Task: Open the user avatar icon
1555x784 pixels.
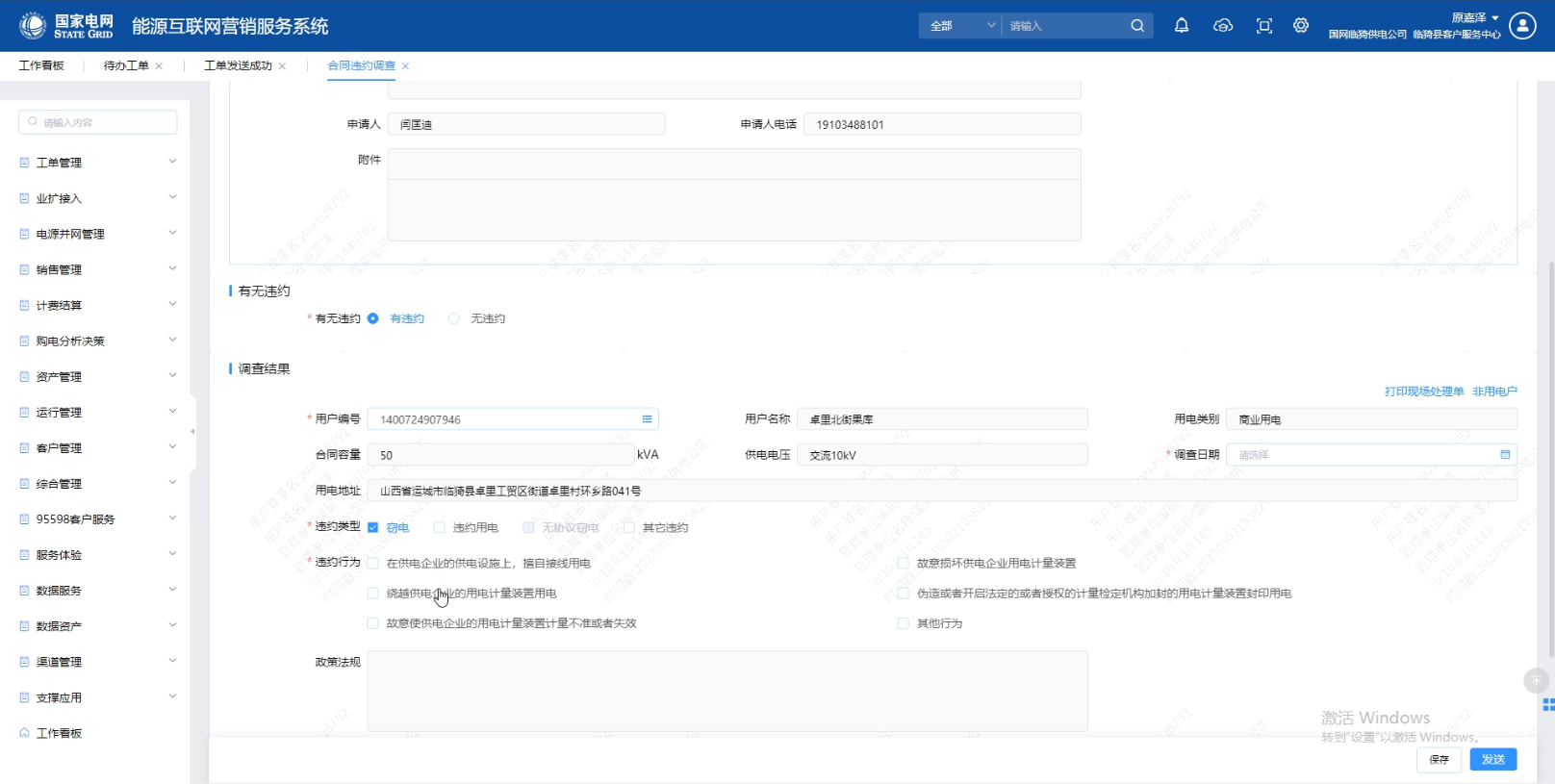Action: 1522,26
